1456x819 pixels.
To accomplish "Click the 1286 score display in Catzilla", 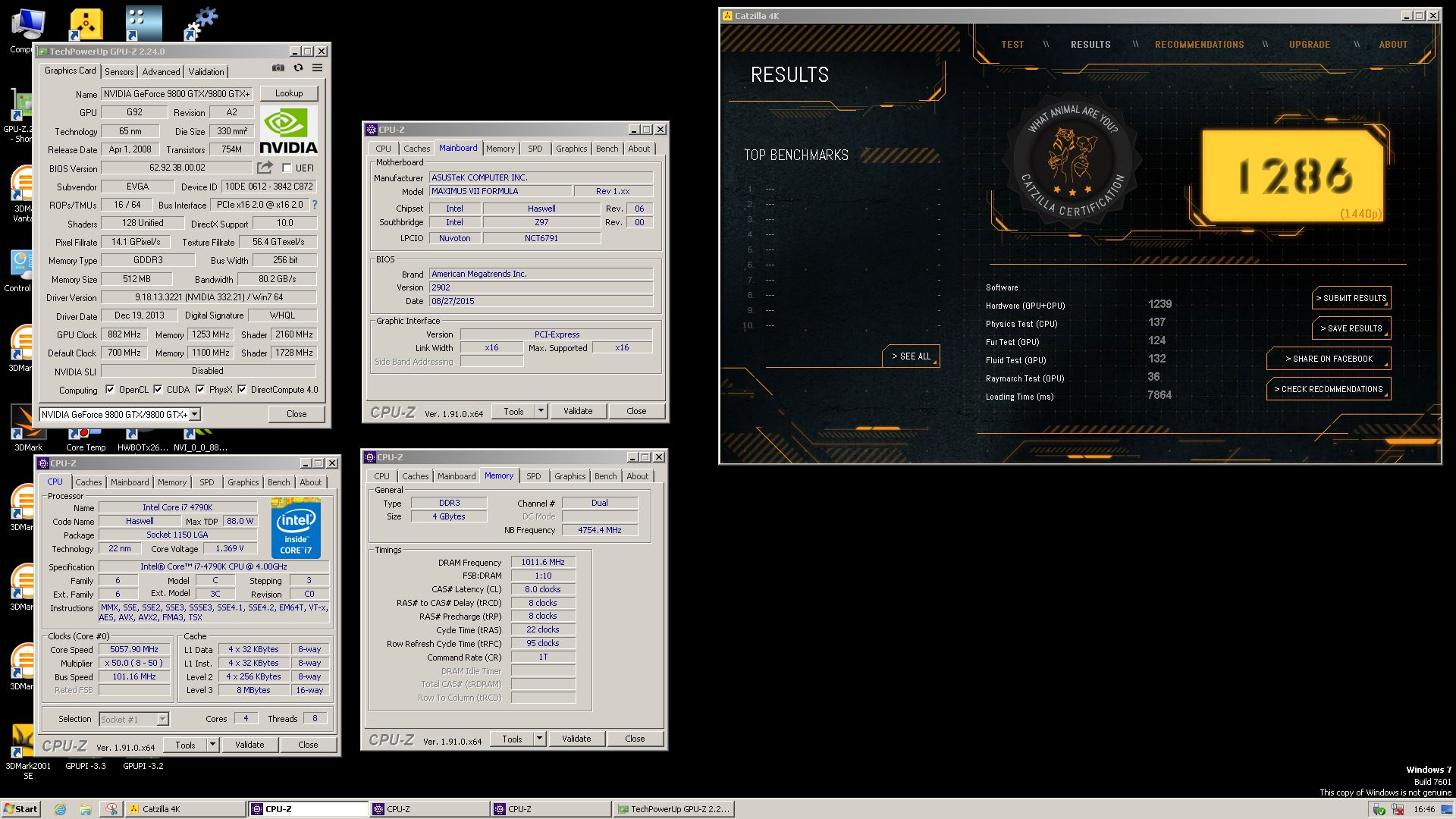I will point(1295,177).
